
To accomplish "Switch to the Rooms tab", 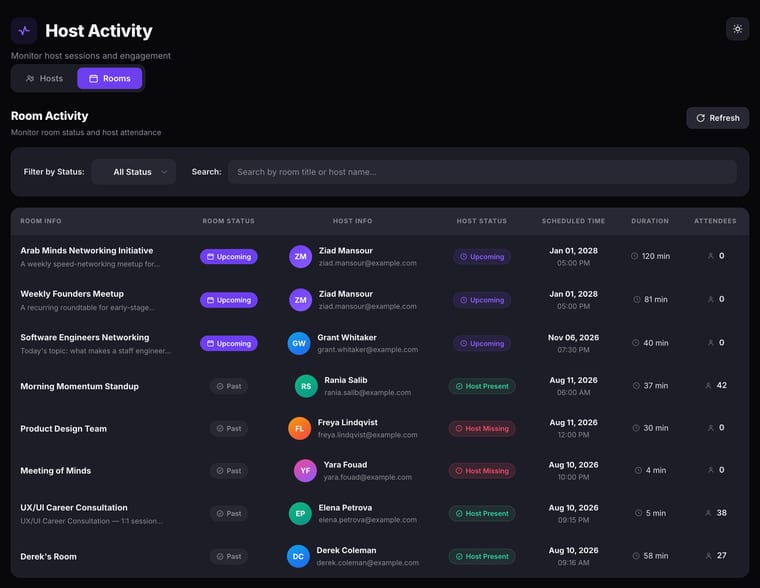I will [x=110, y=79].
